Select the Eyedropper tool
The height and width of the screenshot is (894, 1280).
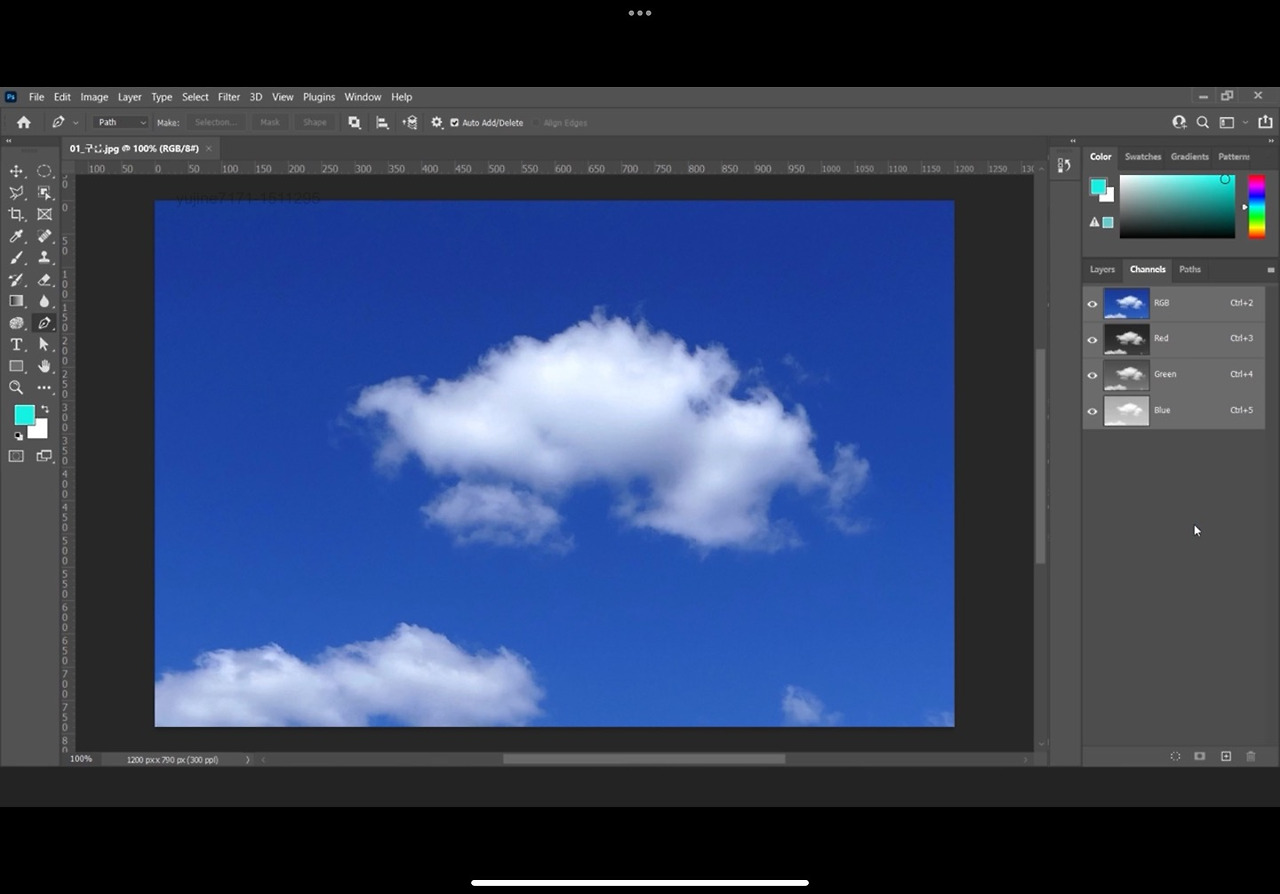(x=16, y=236)
